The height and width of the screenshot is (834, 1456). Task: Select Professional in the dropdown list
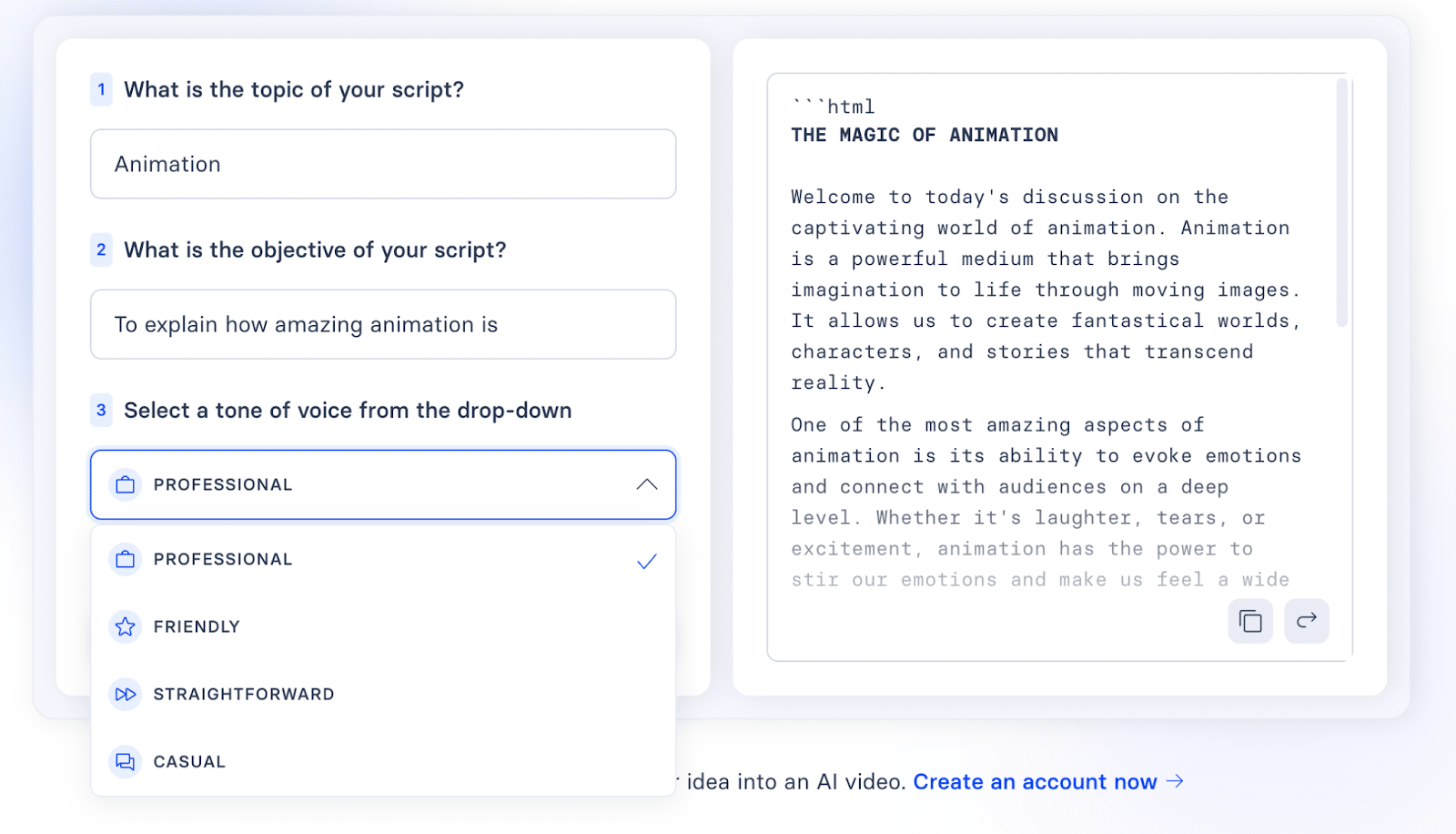(383, 559)
